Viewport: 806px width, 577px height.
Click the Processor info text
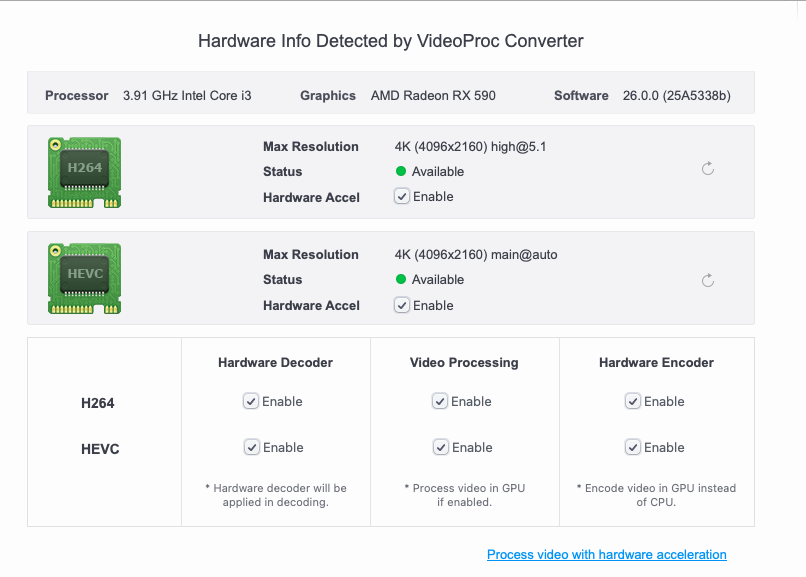[x=187, y=96]
